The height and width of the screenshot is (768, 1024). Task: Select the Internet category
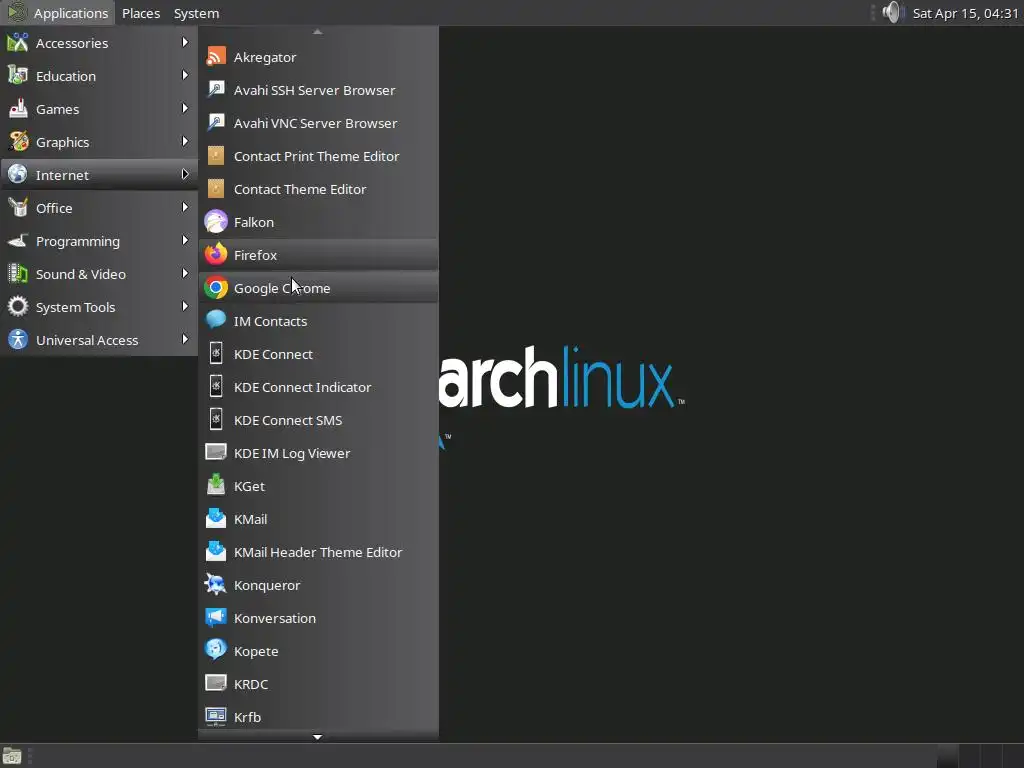click(99, 174)
